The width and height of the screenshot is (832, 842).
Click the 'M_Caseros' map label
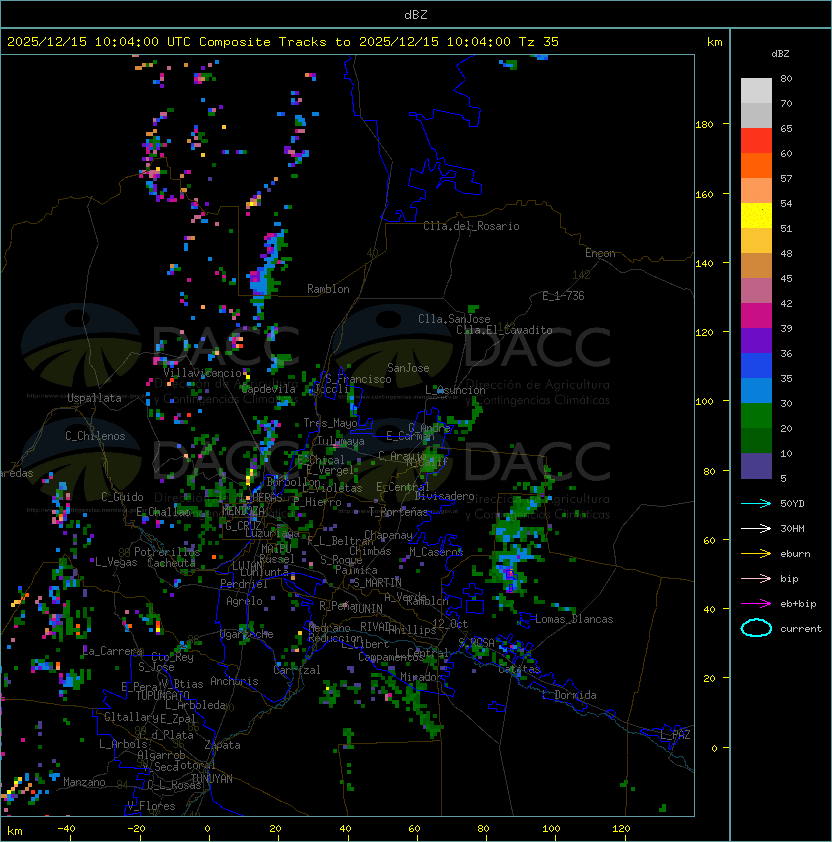tap(436, 552)
